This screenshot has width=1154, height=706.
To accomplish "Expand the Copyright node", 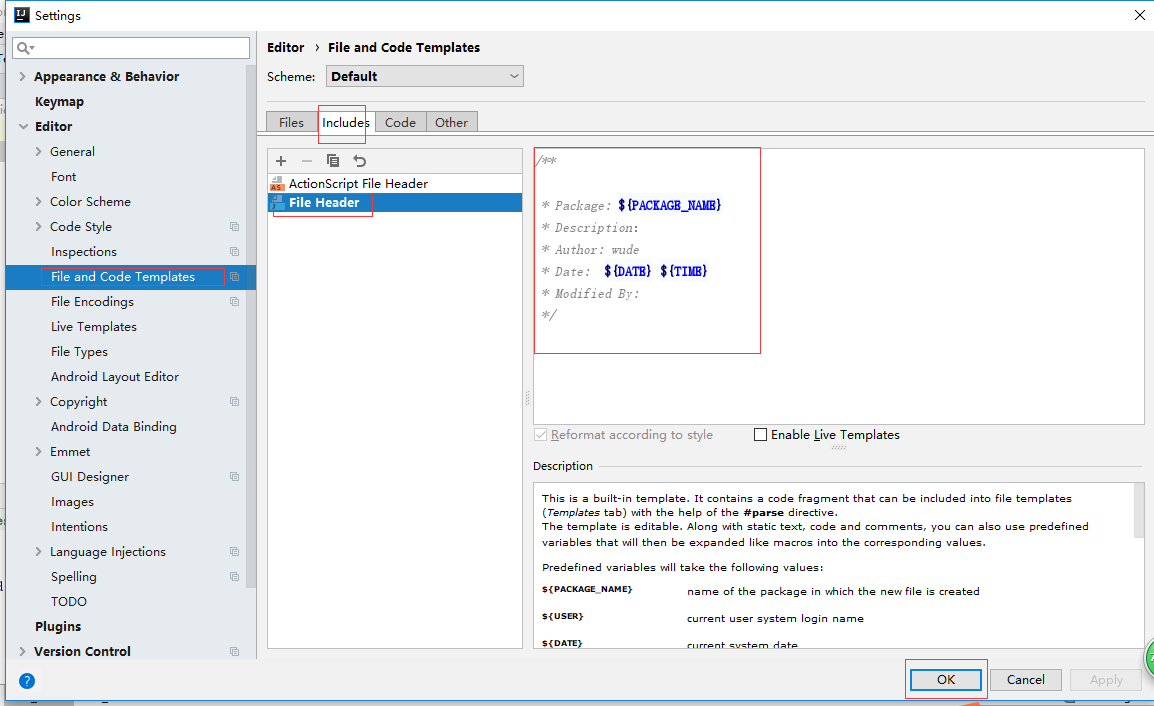I will (x=38, y=402).
